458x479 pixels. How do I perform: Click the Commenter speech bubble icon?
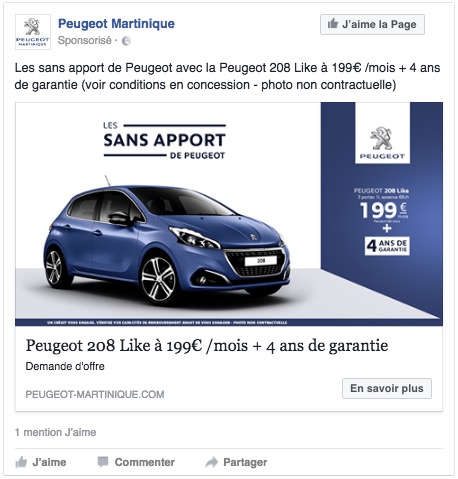click(x=103, y=462)
